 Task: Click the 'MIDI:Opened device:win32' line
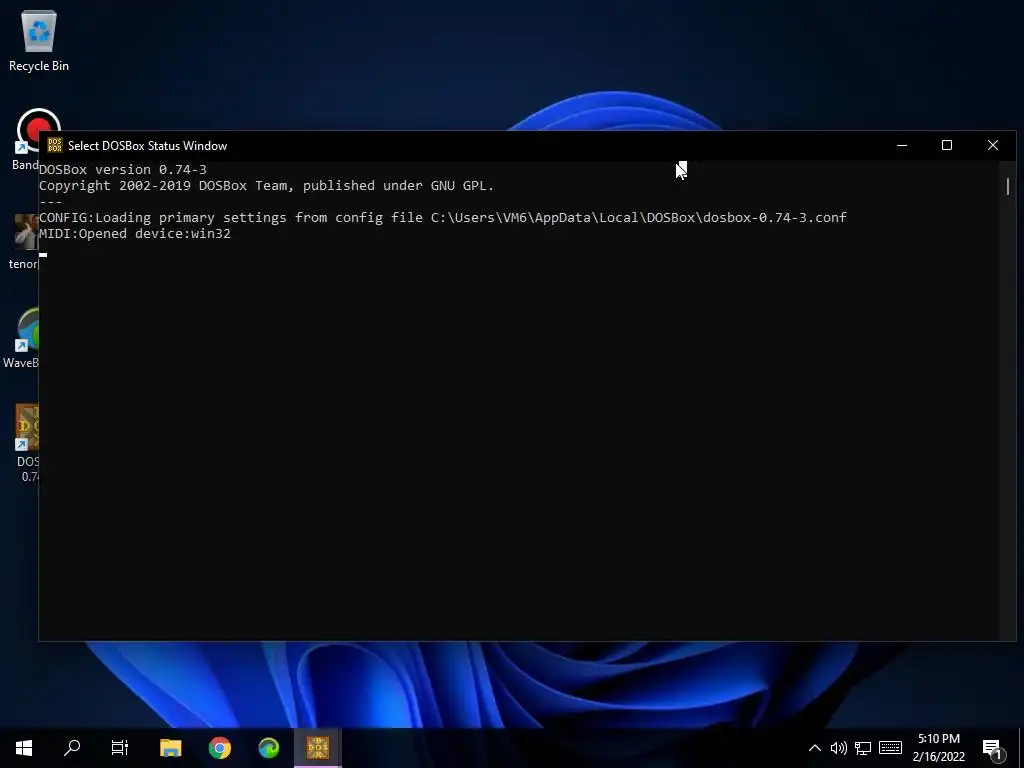pos(135,233)
